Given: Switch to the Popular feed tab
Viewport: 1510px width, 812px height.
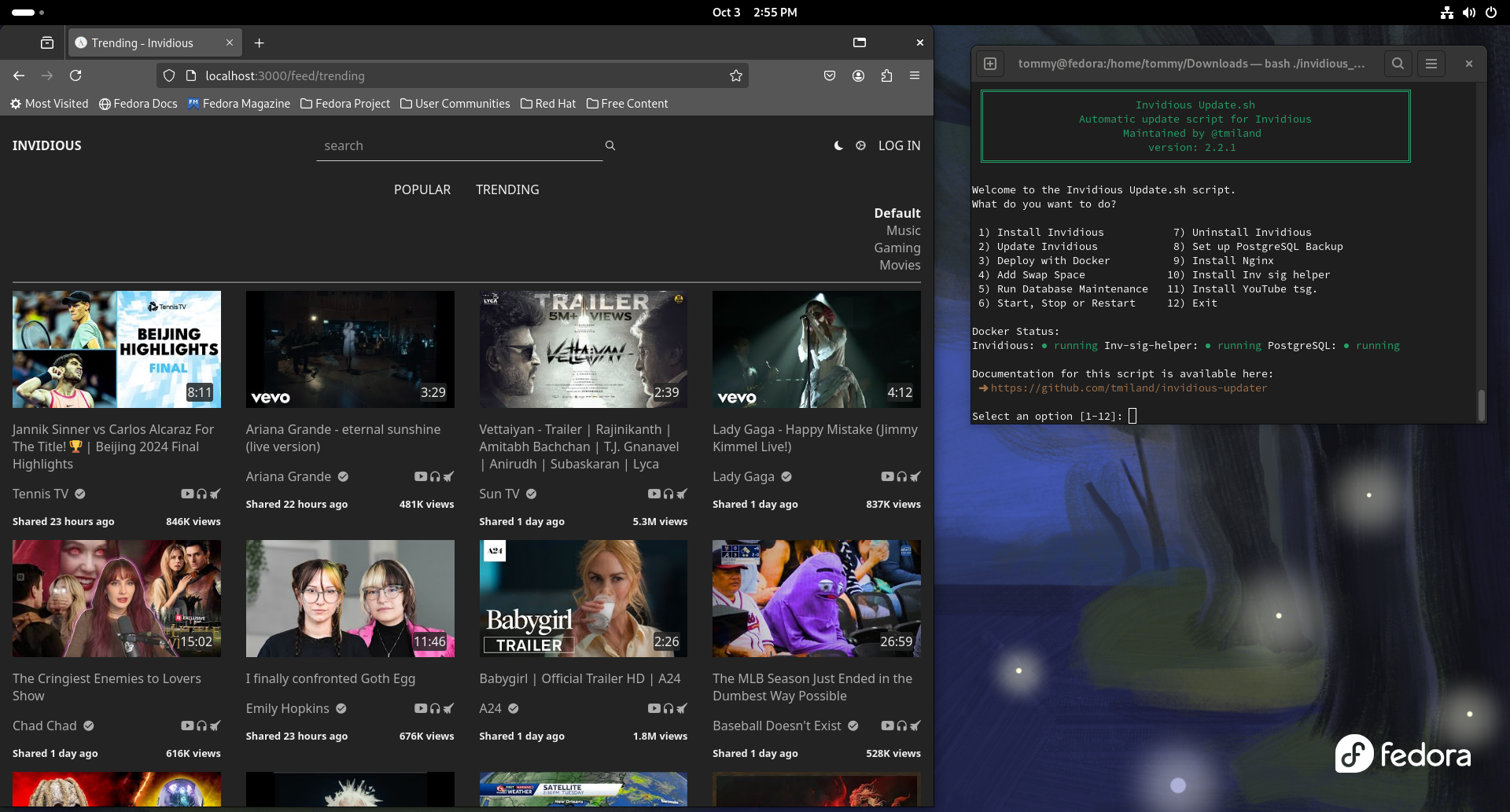Looking at the screenshot, I should [x=422, y=189].
